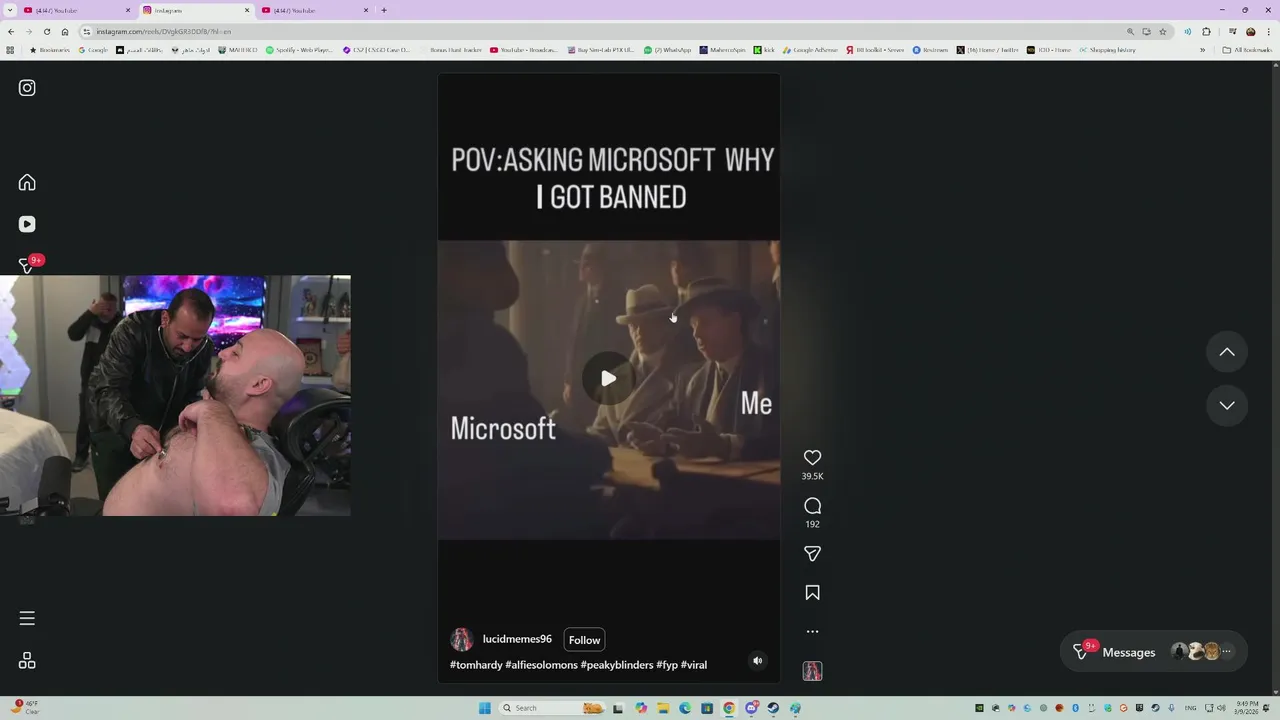Share the reel via paper plane icon

coord(812,554)
